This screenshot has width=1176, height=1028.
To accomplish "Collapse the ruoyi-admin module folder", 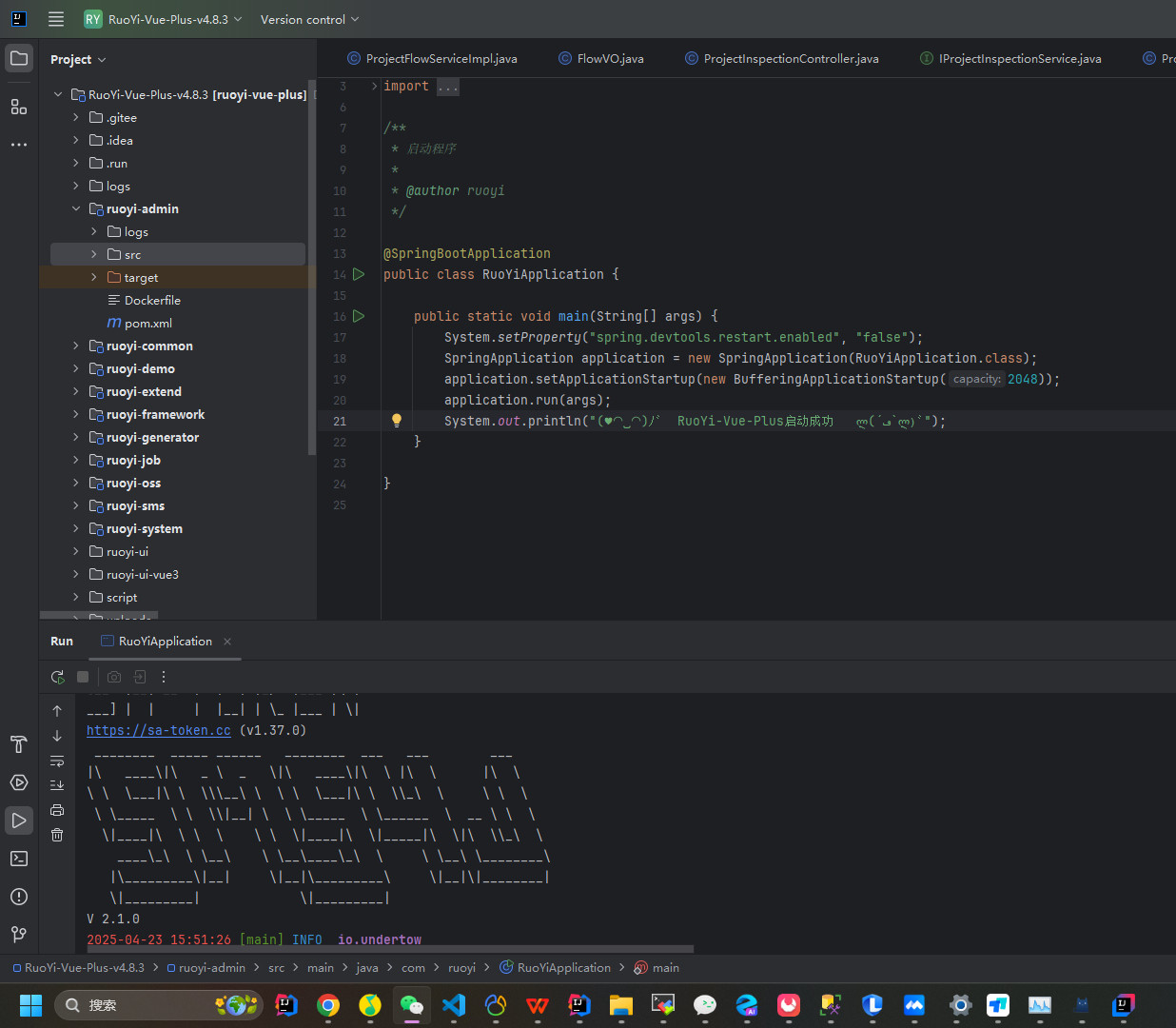I will pyautogui.click(x=76, y=208).
